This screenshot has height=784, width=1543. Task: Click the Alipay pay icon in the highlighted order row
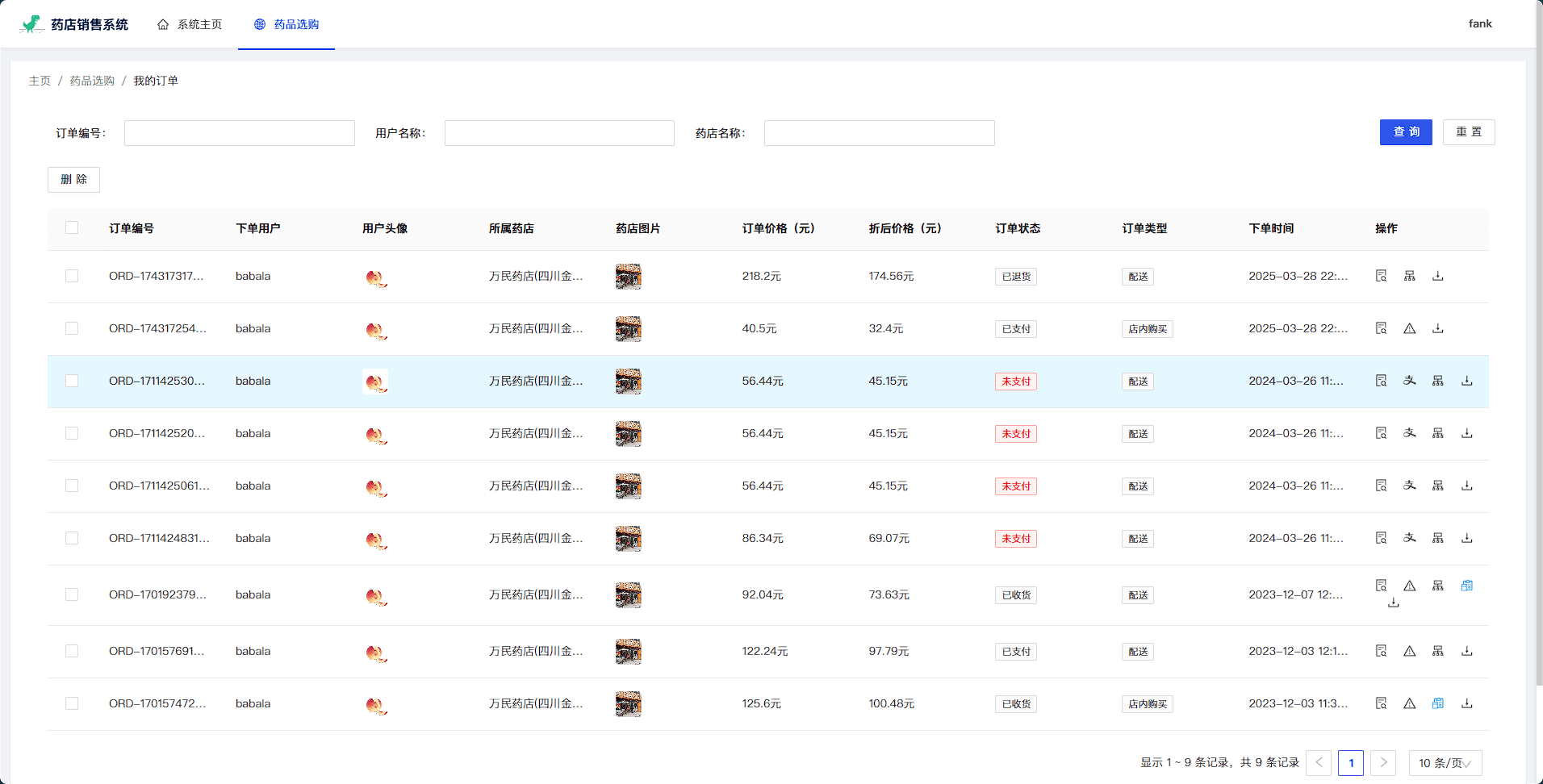[x=1409, y=381]
